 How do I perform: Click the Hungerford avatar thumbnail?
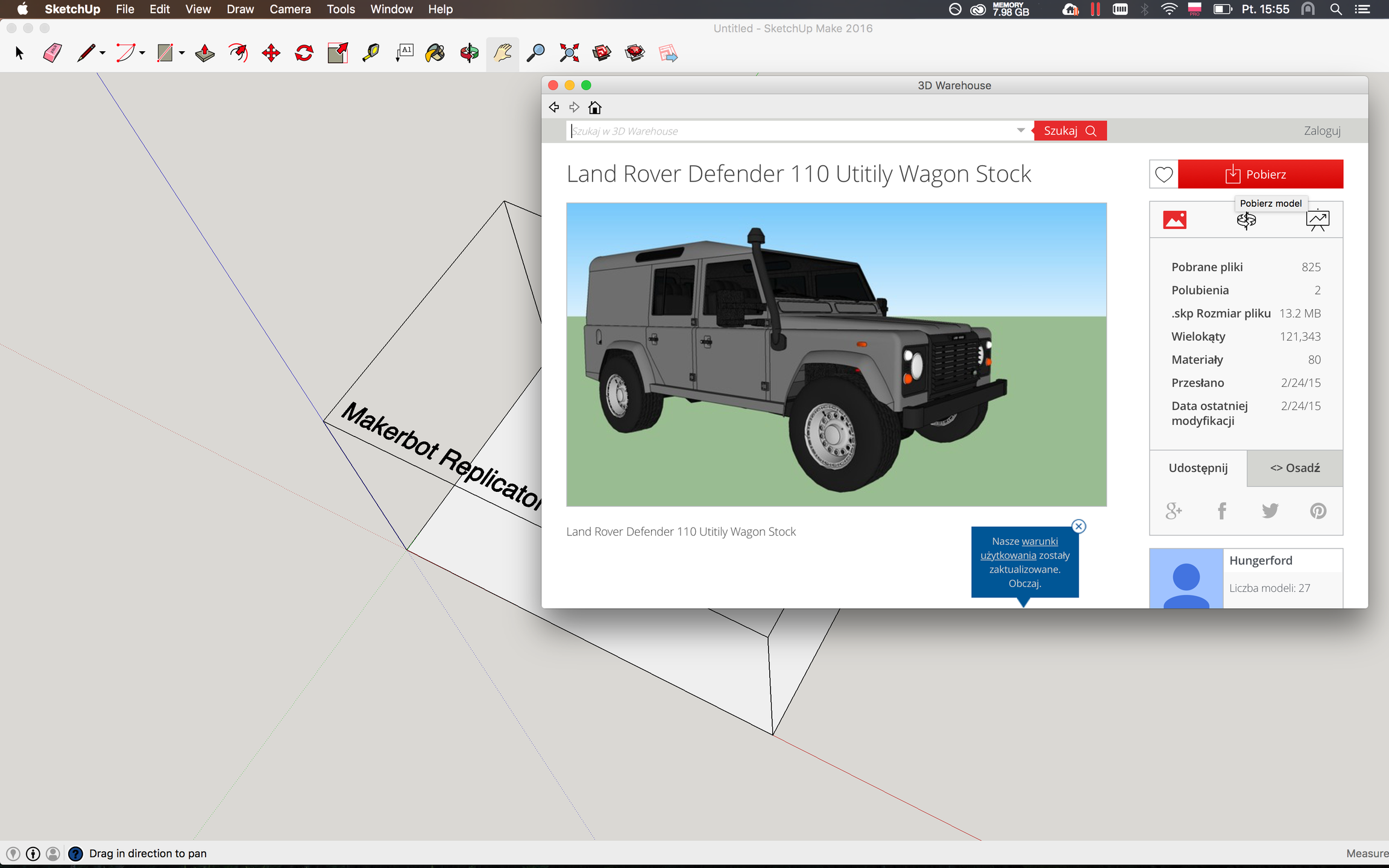point(1186,579)
